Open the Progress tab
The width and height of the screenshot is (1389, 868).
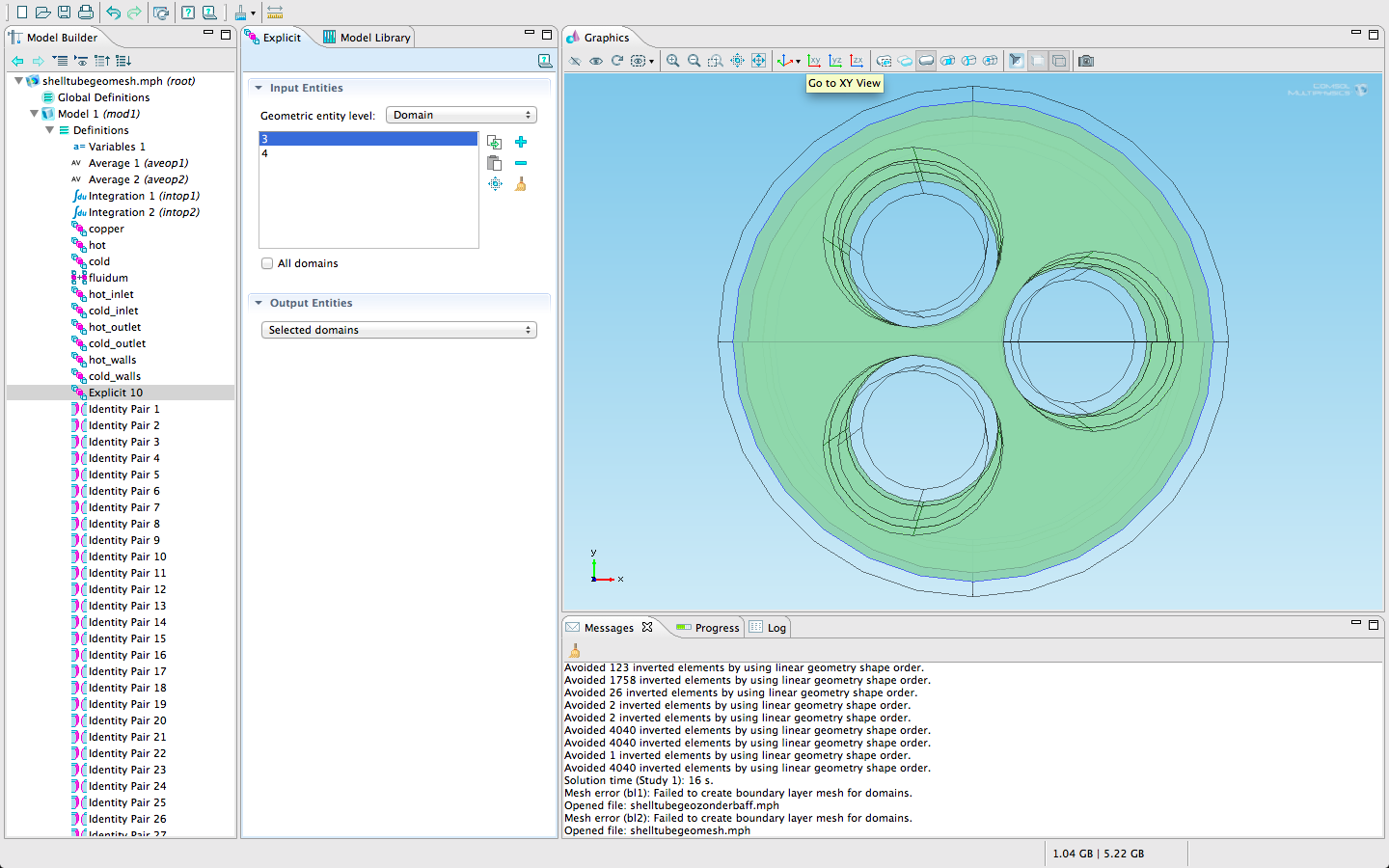click(717, 628)
